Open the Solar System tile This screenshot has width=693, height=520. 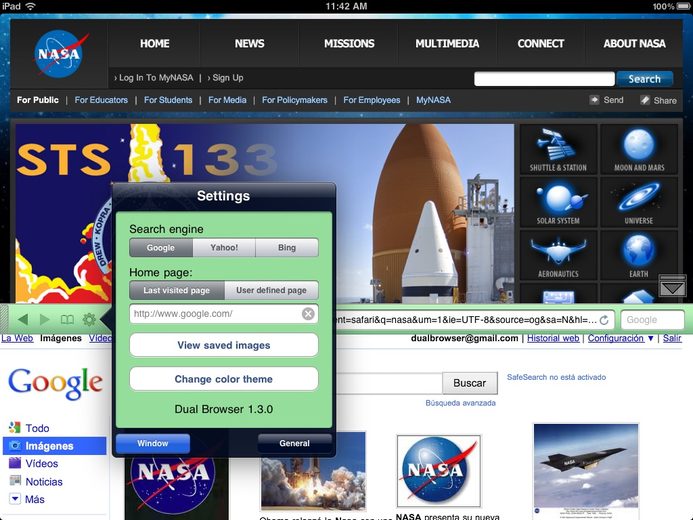click(x=558, y=202)
